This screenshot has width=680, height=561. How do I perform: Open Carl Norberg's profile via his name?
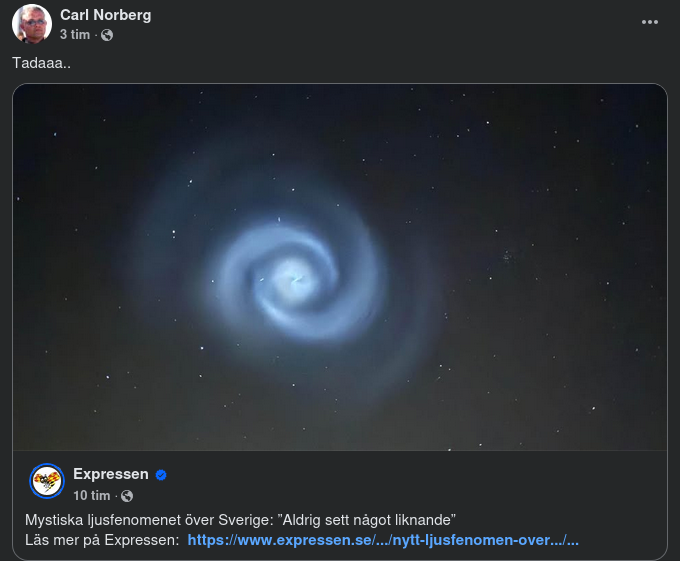click(x=105, y=15)
